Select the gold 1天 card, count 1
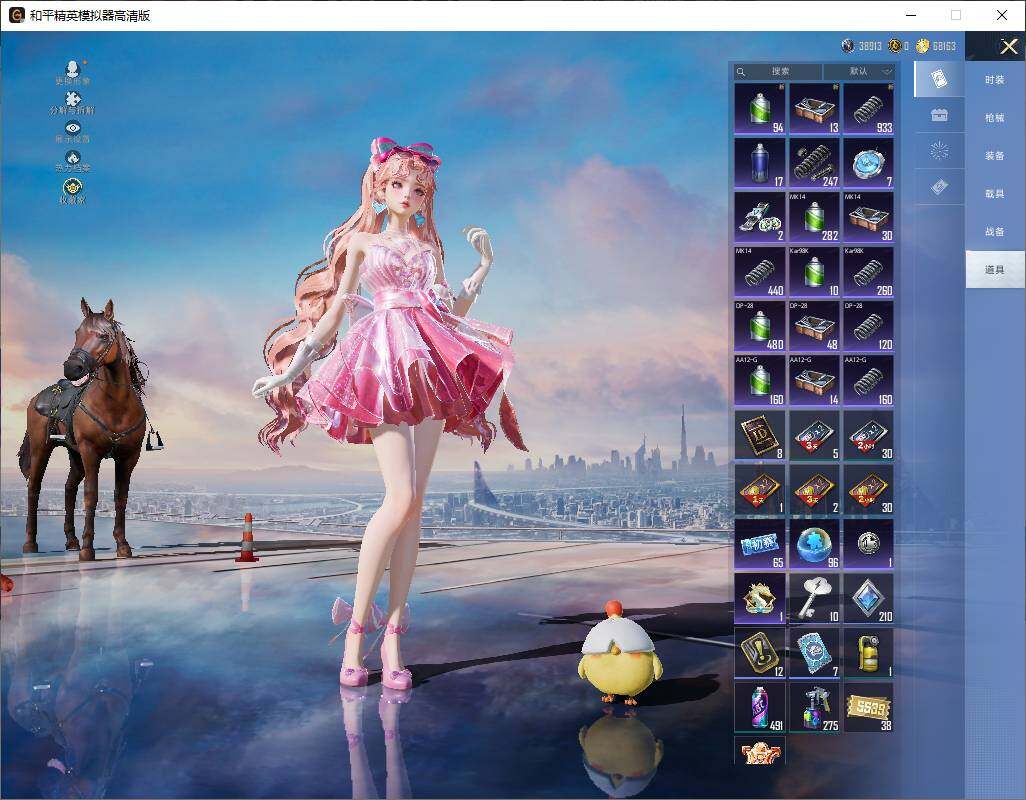The image size is (1026, 800). [759, 490]
